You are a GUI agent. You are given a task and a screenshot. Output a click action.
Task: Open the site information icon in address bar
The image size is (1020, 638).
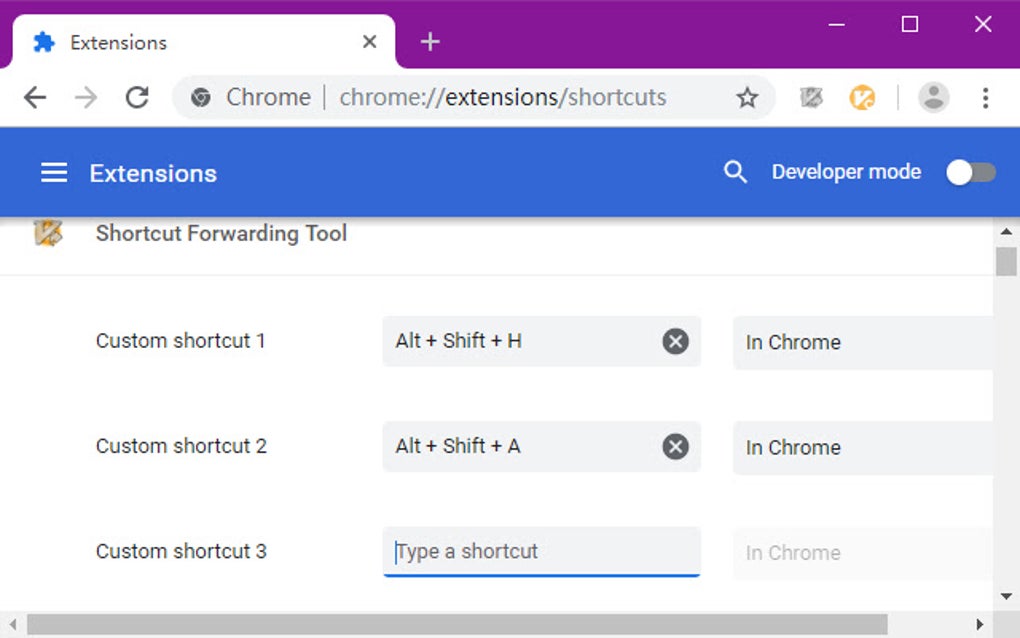click(x=201, y=97)
